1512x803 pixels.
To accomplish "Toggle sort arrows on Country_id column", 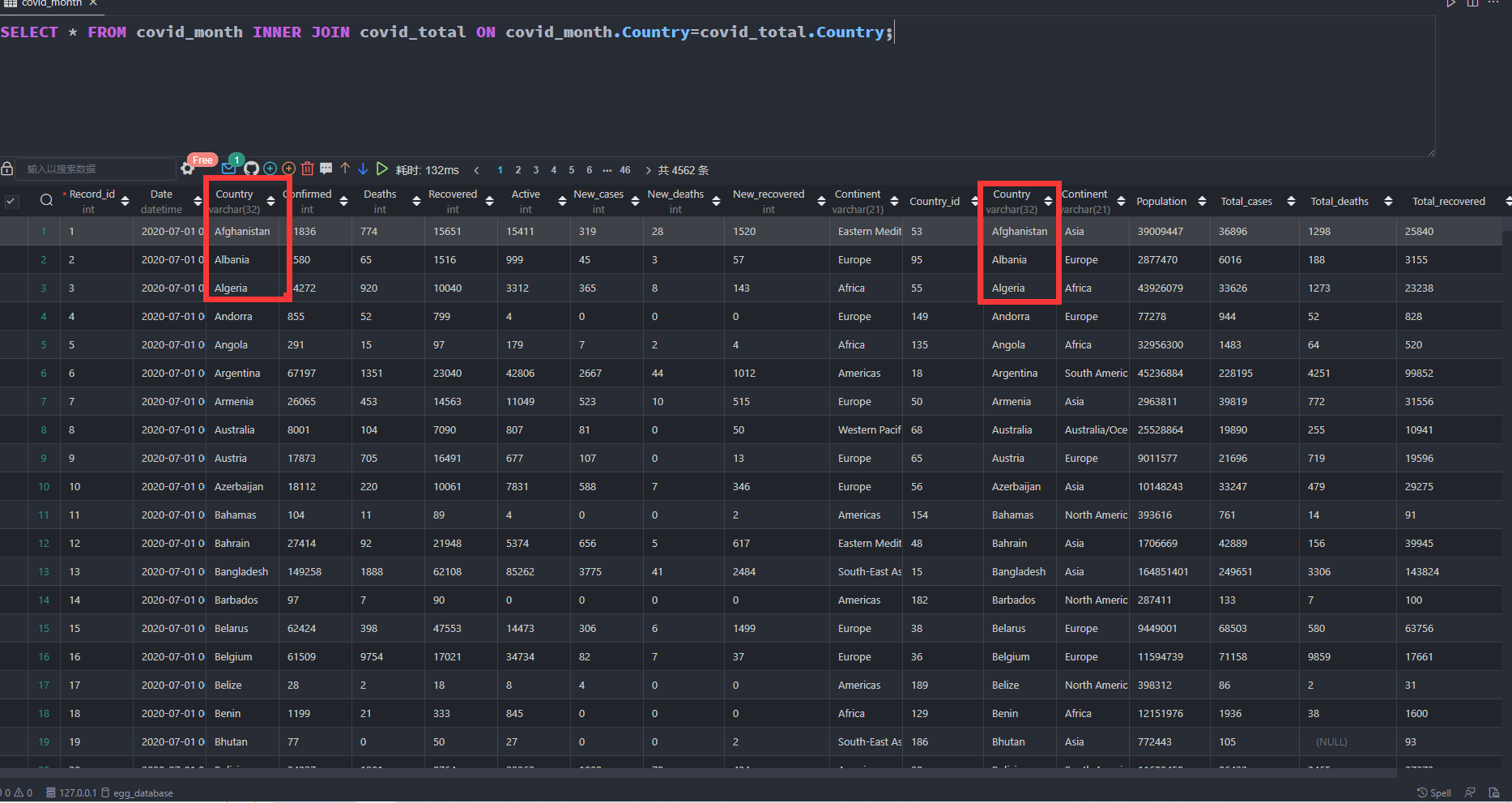I will (974, 201).
